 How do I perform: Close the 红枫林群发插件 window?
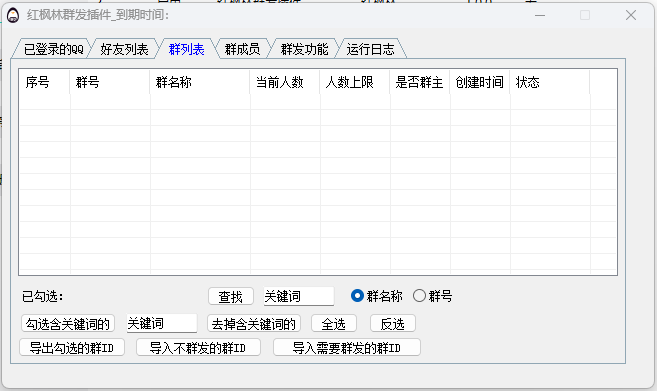[631, 16]
